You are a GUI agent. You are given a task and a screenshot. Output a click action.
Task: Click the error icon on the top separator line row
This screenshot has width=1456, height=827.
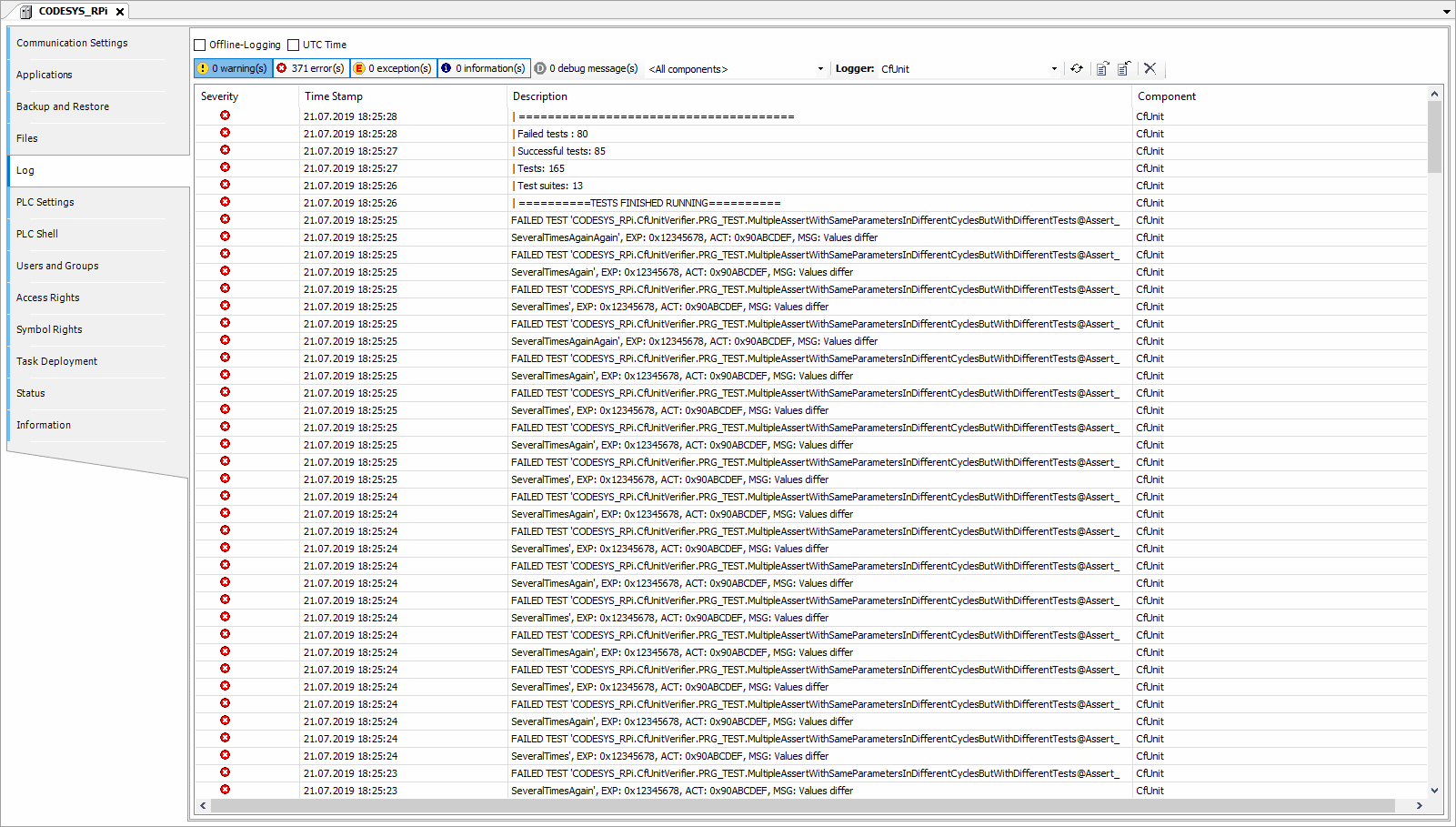(225, 116)
